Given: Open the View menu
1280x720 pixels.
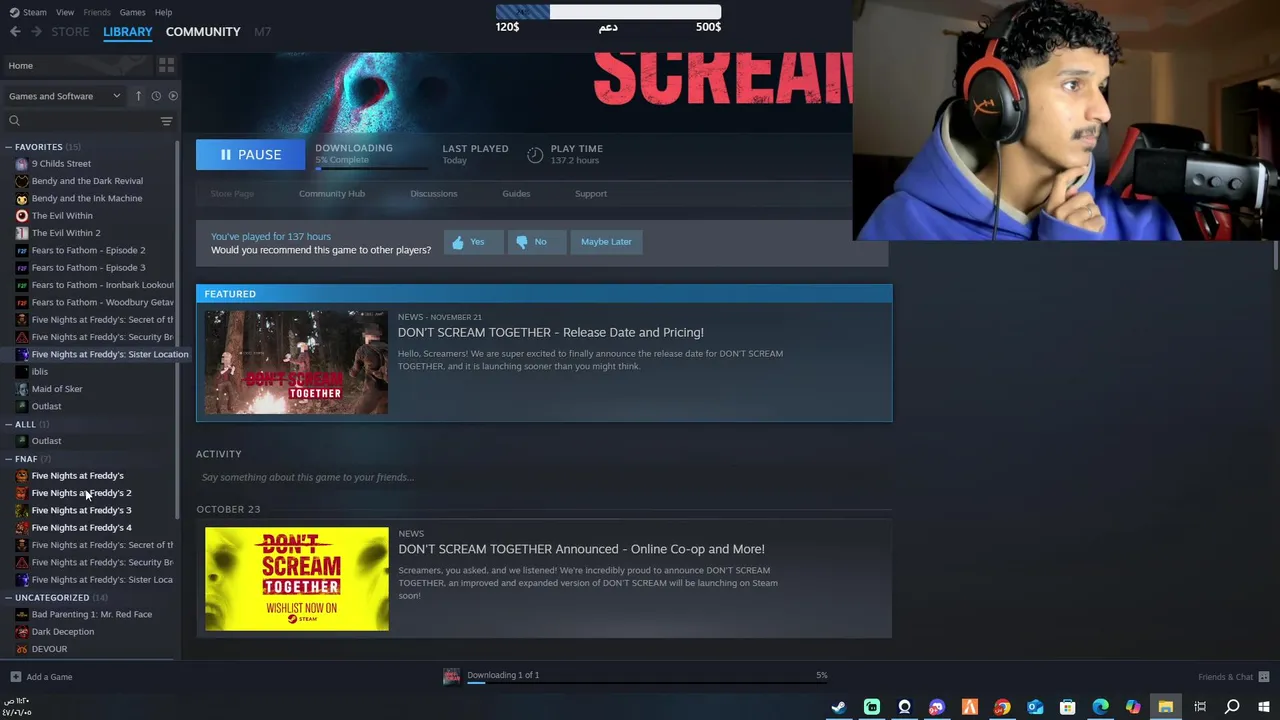Looking at the screenshot, I should point(65,12).
